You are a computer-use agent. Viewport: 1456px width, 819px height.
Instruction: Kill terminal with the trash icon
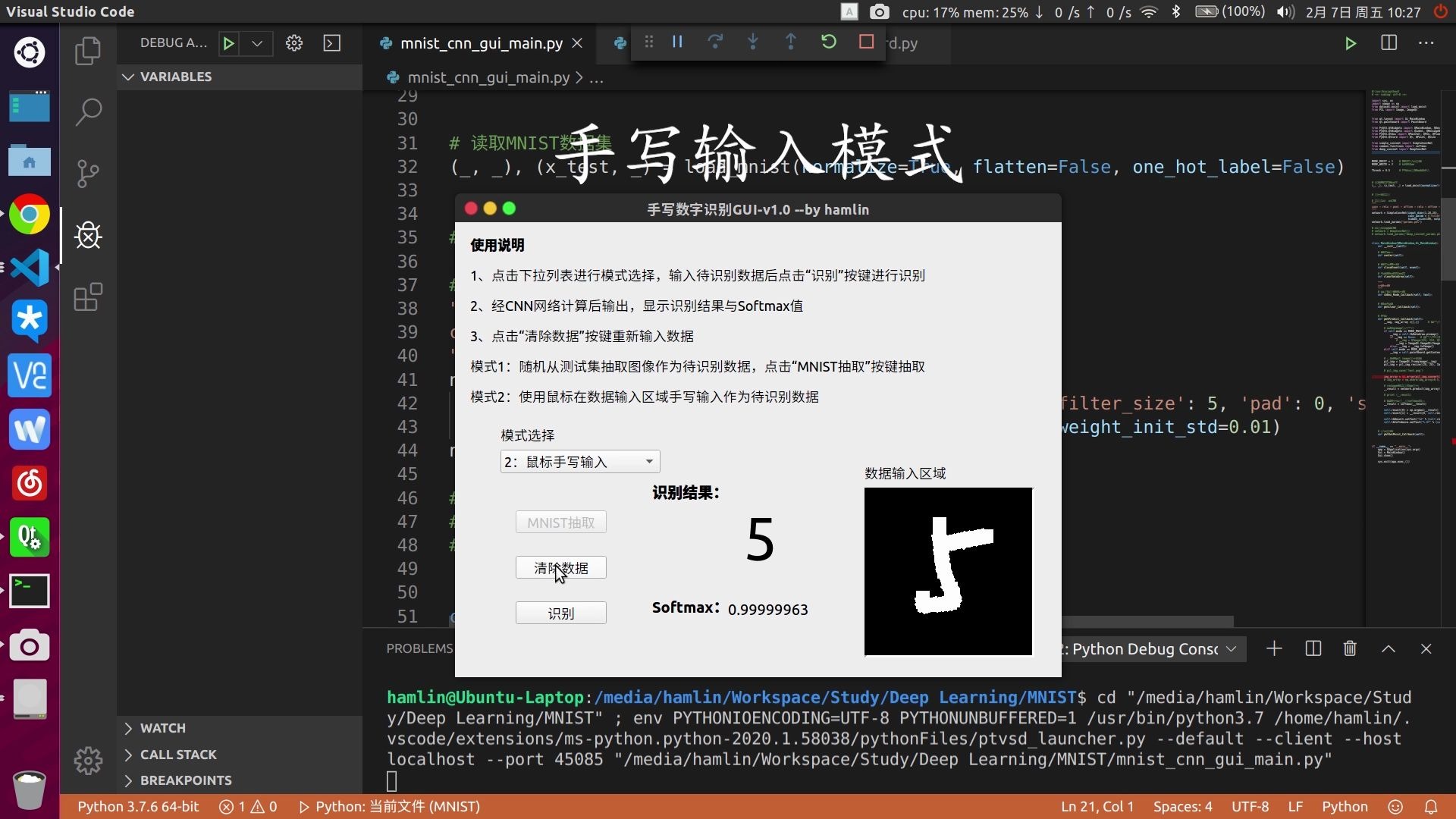click(1350, 649)
